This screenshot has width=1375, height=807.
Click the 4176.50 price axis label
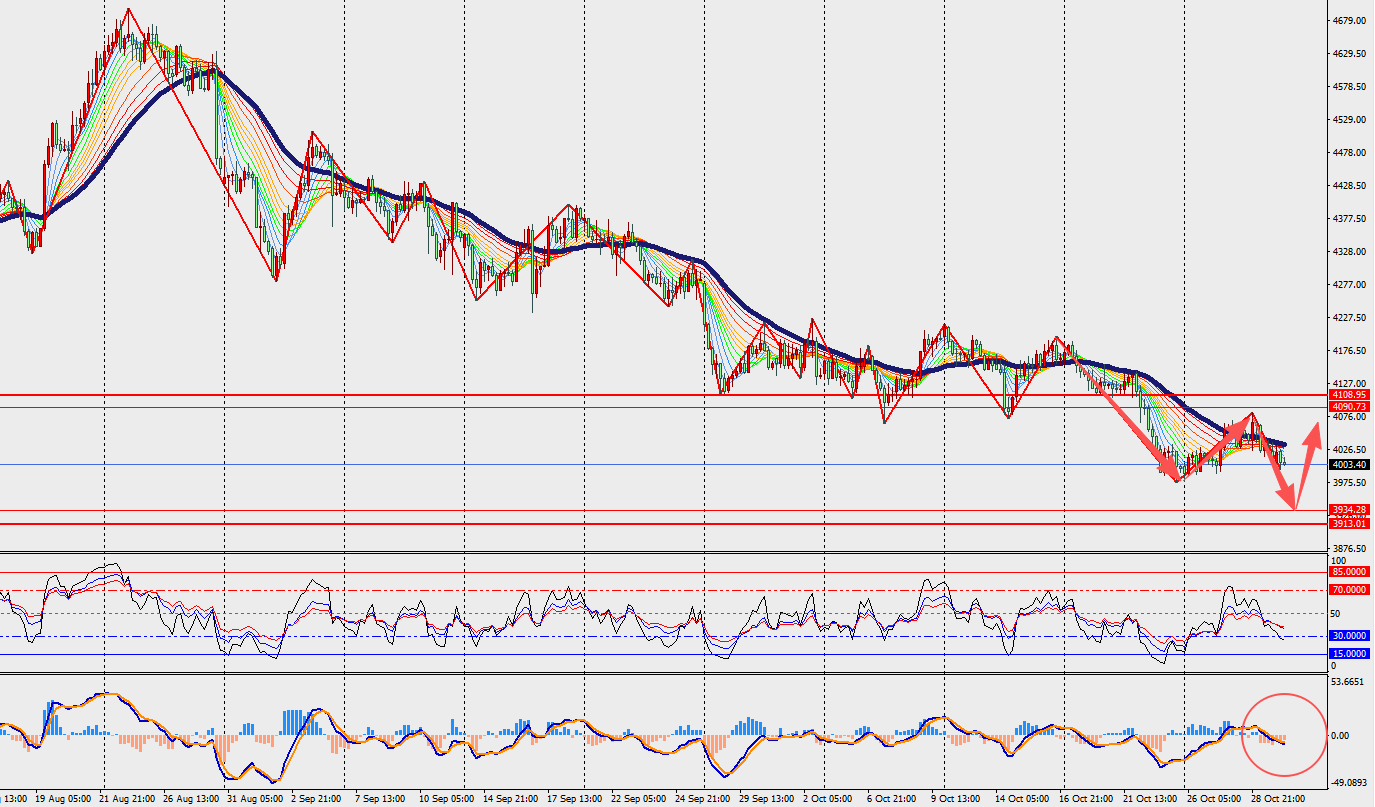pos(1349,351)
